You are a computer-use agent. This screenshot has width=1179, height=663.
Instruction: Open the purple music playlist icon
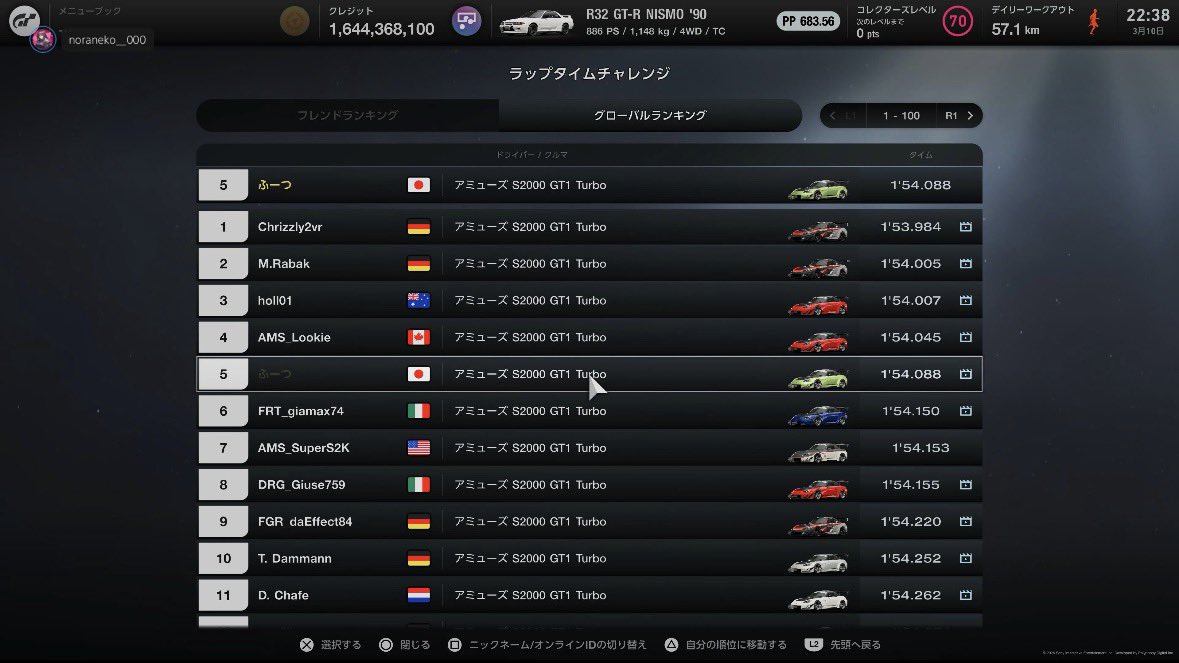(x=466, y=21)
